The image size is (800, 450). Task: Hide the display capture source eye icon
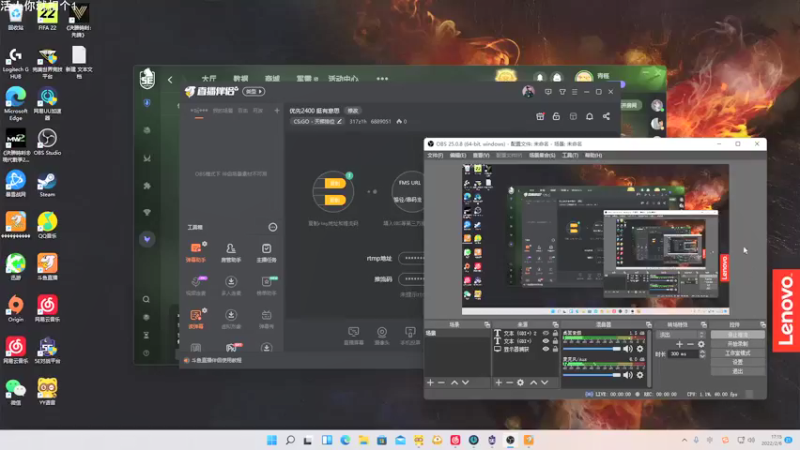click(545, 349)
